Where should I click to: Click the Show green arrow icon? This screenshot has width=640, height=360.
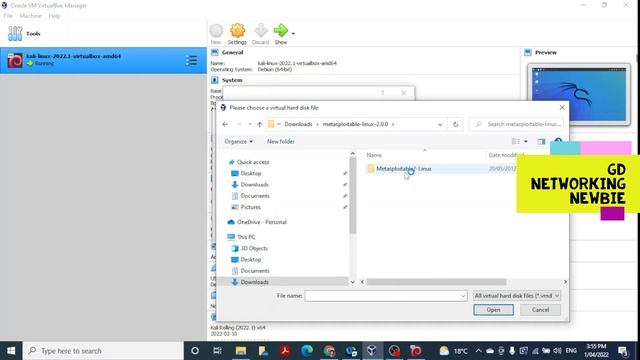281,31
